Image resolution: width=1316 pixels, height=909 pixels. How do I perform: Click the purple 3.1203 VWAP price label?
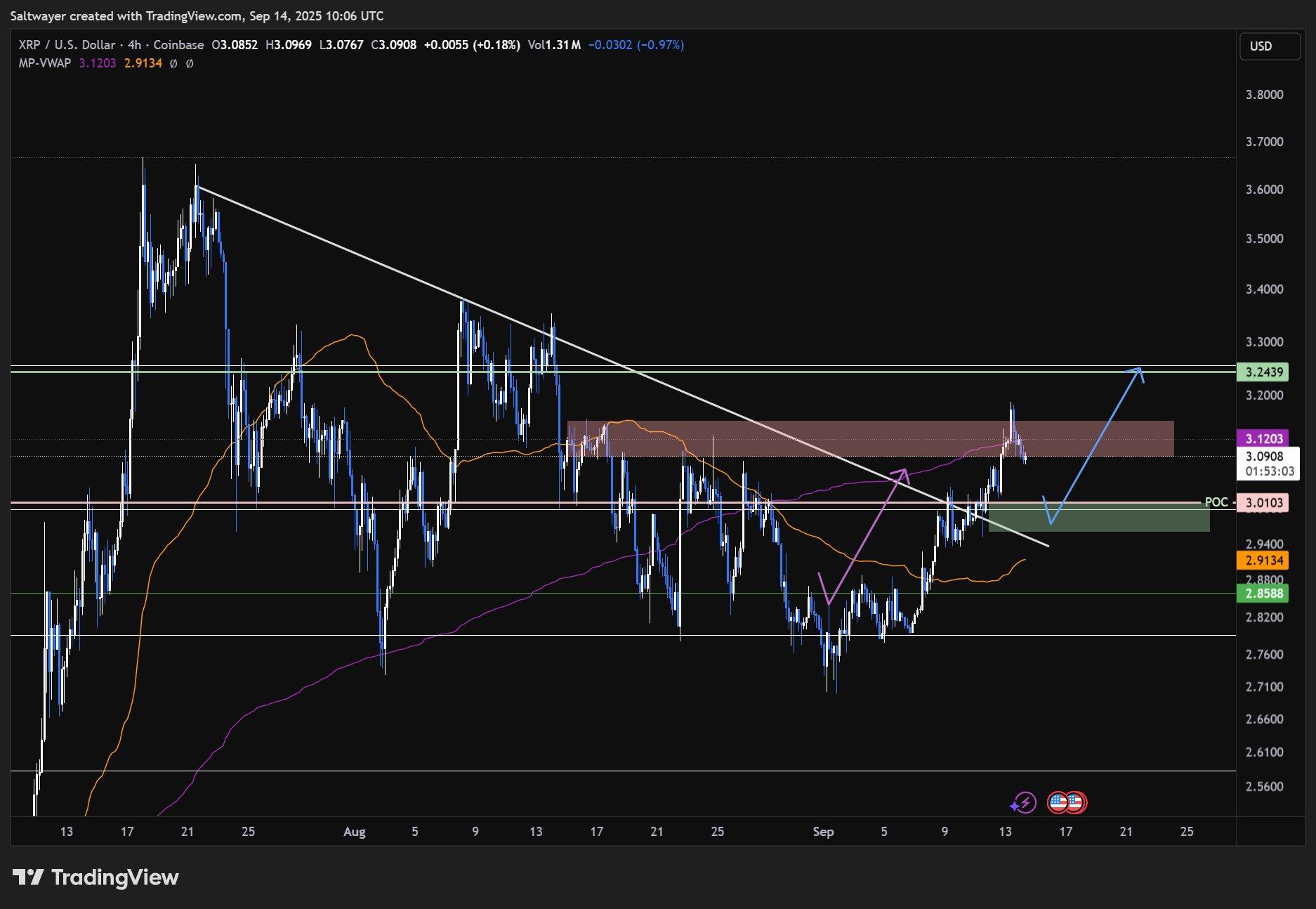tap(1263, 438)
